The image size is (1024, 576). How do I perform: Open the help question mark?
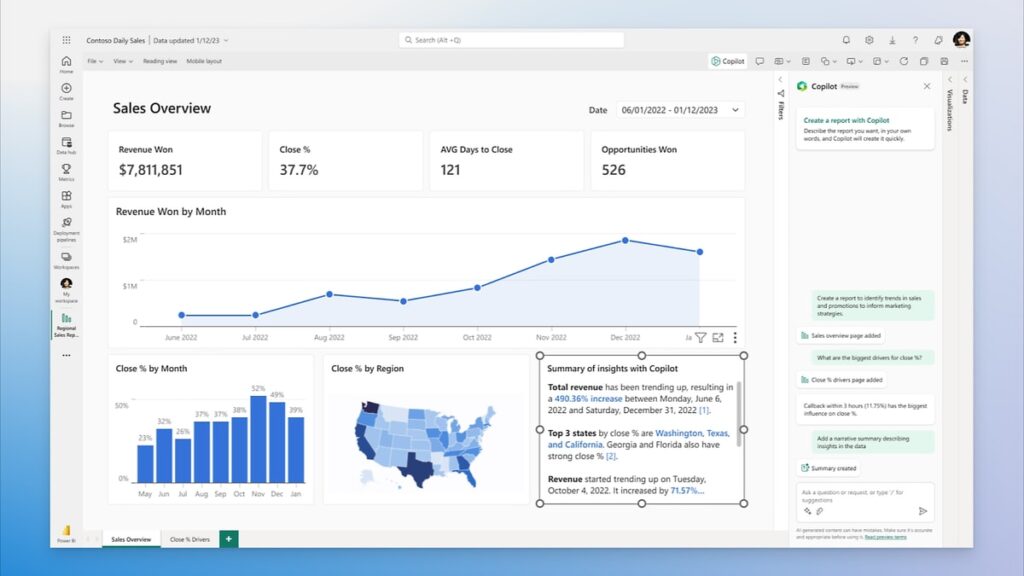pyautogui.click(x=915, y=40)
